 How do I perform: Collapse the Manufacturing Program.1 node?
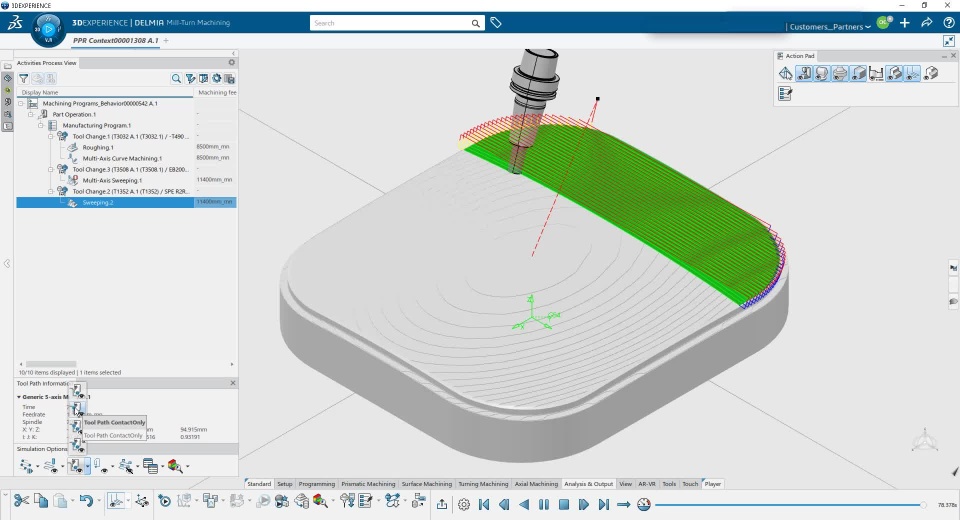(x=41, y=126)
